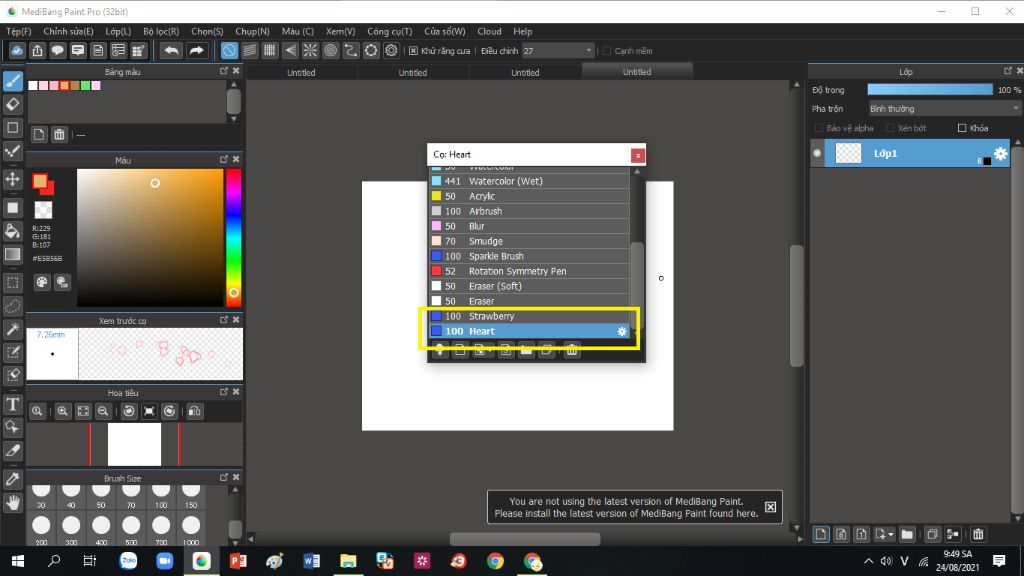Click the Windows Start button
Viewport: 1024px width, 576px height.
tap(18, 561)
